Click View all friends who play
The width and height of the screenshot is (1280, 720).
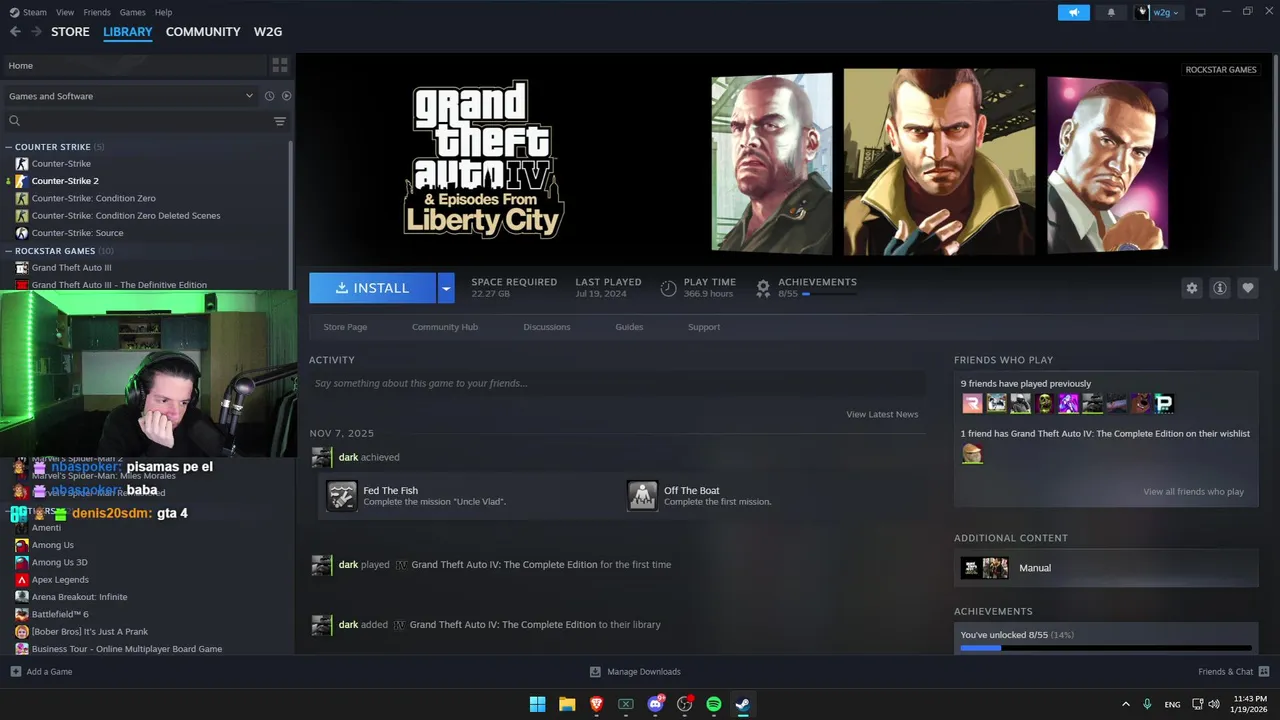[1194, 492]
